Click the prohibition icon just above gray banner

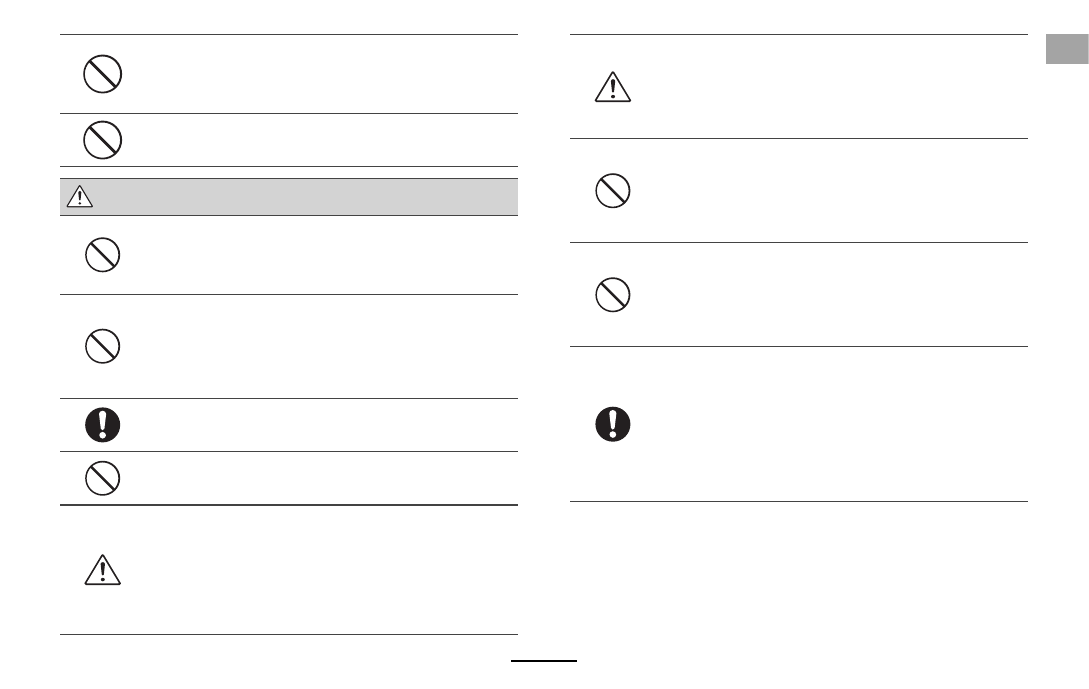103,140
